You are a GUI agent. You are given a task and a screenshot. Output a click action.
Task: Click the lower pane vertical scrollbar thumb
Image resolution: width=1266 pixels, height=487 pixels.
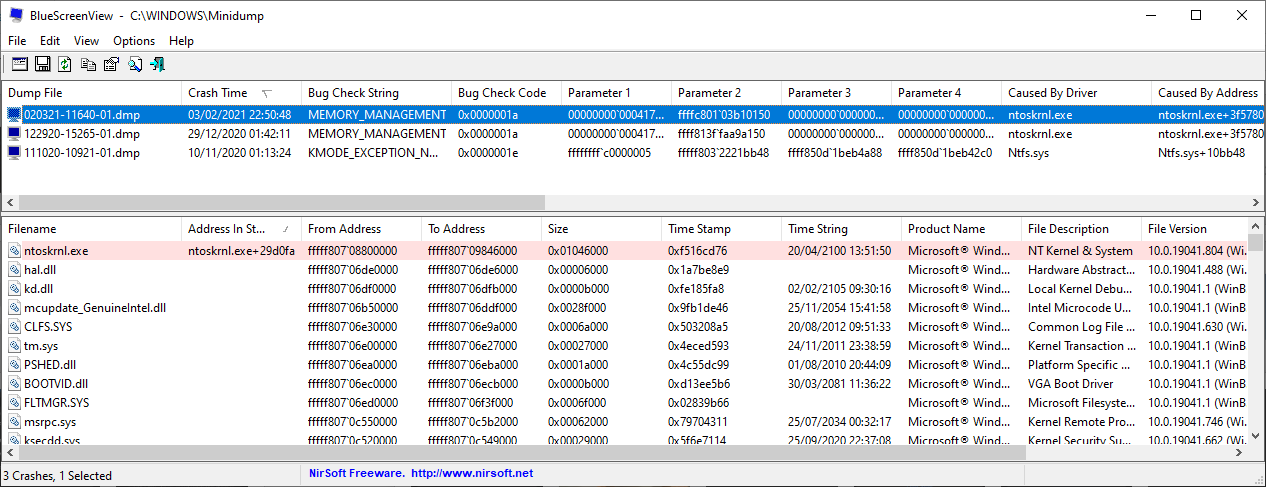[1256, 243]
